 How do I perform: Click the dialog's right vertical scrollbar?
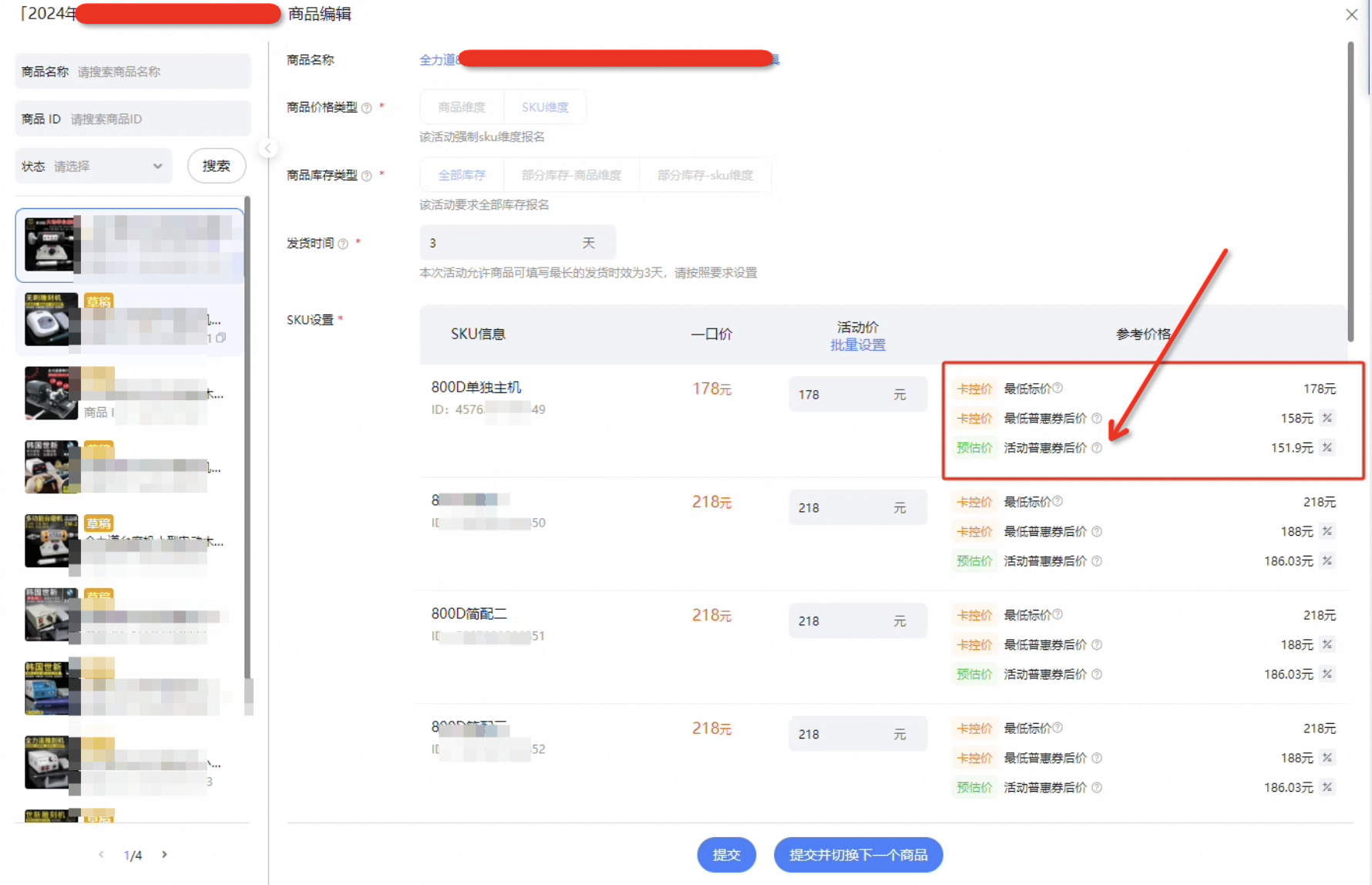1350,191
